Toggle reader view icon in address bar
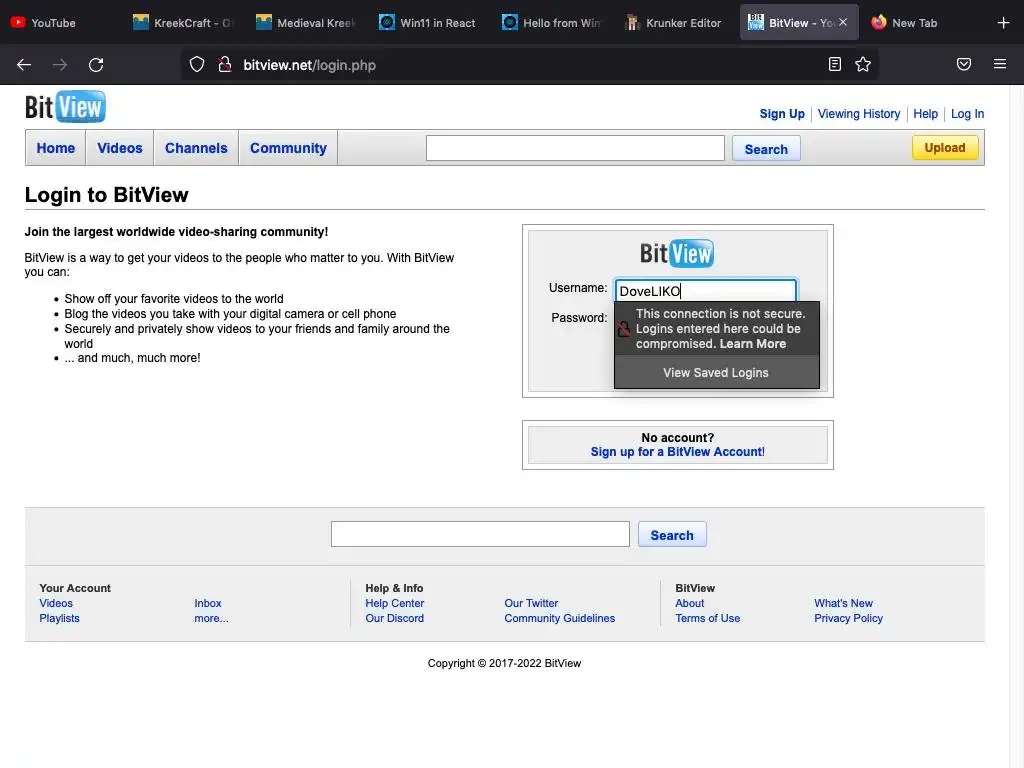The height and width of the screenshot is (768, 1024). 835,64
